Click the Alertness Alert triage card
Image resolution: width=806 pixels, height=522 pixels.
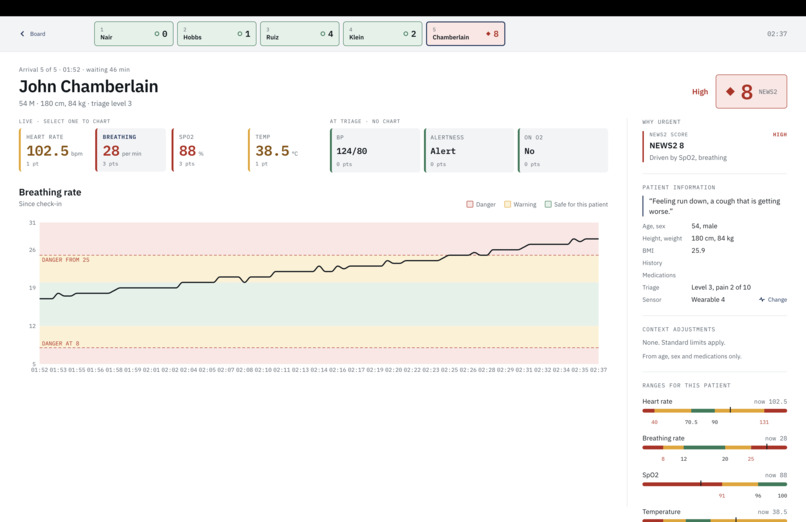coord(469,151)
